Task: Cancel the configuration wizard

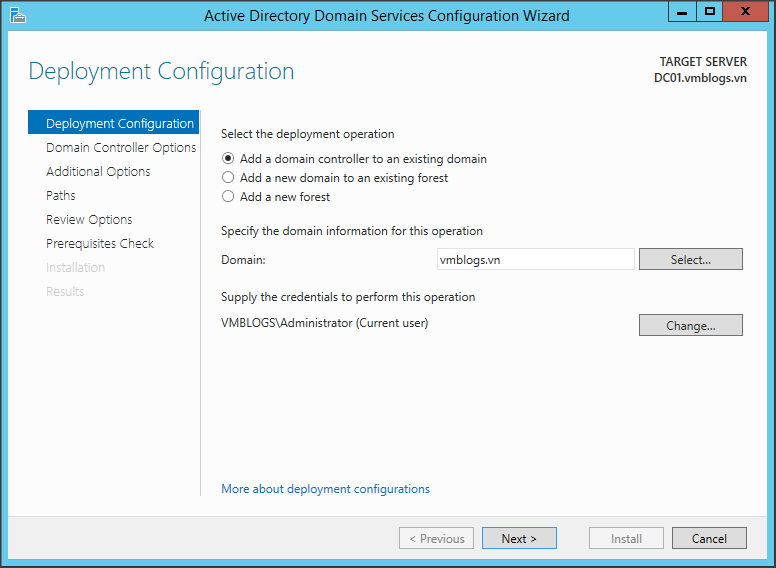Action: (x=709, y=539)
